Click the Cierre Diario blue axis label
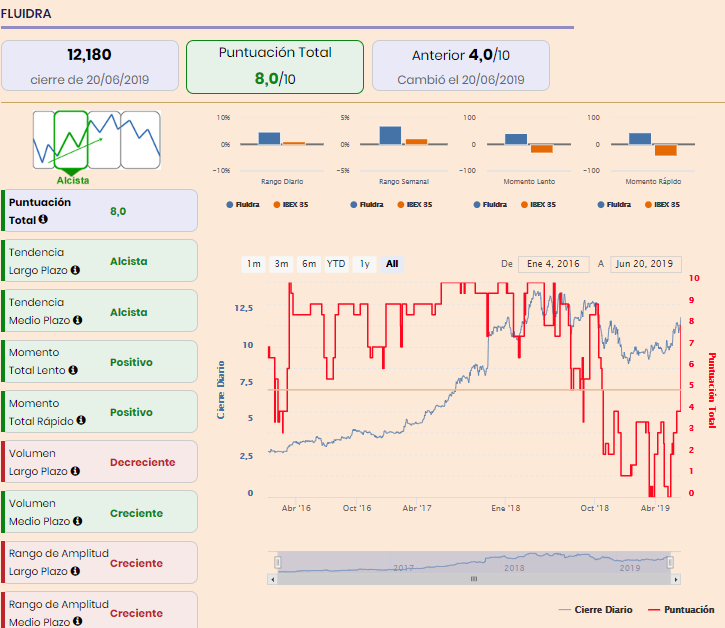The image size is (725, 628). point(221,390)
